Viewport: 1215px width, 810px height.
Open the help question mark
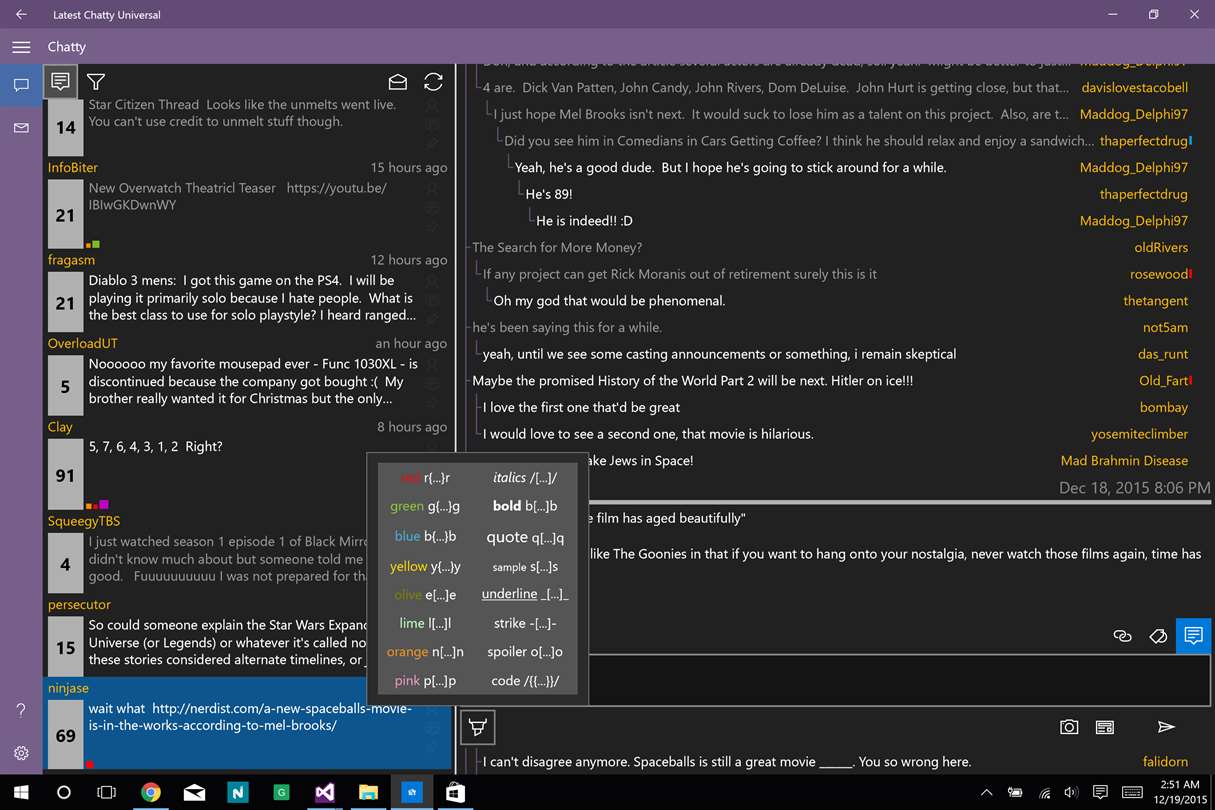pyautogui.click(x=21, y=710)
